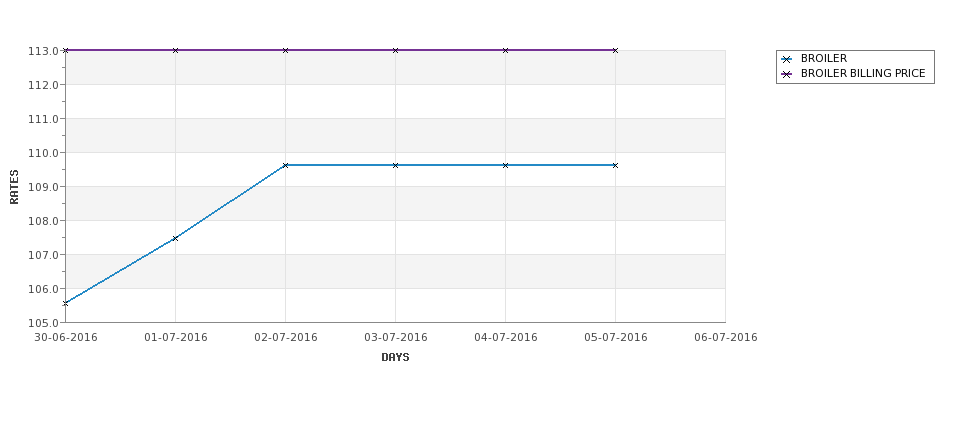This screenshot has height=429, width=975.
Task: Click BROILER data point on 02-07-2016
Action: point(285,165)
